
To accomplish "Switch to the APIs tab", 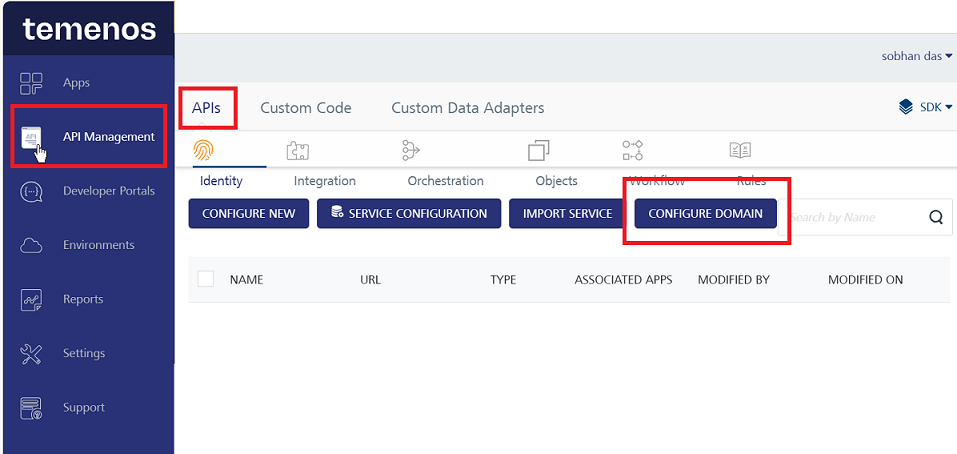I will tap(206, 108).
